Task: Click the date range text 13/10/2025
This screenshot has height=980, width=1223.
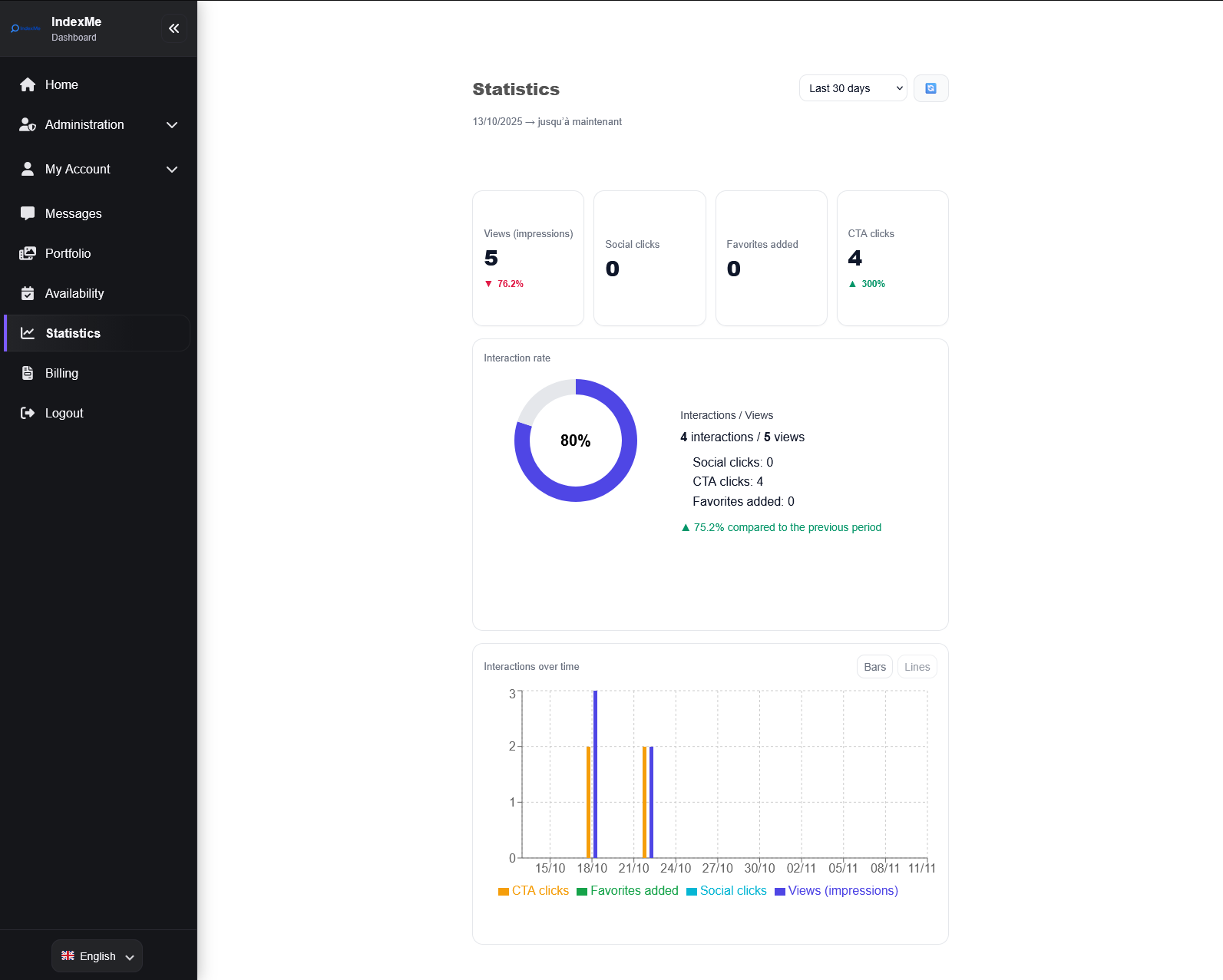Action: tap(497, 122)
